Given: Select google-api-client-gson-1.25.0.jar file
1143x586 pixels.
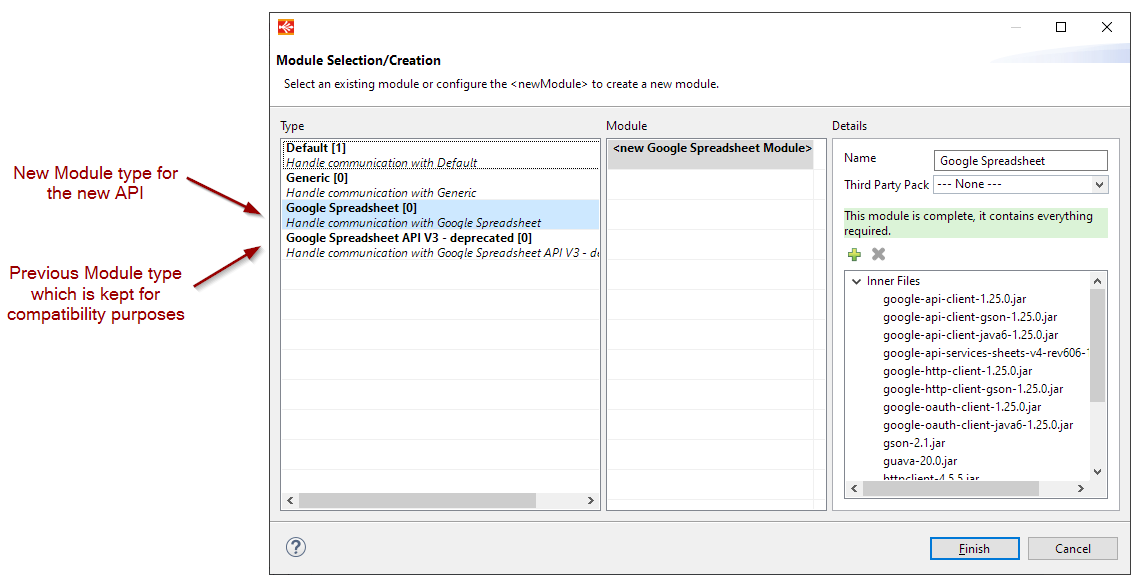Looking at the screenshot, I should (970, 317).
